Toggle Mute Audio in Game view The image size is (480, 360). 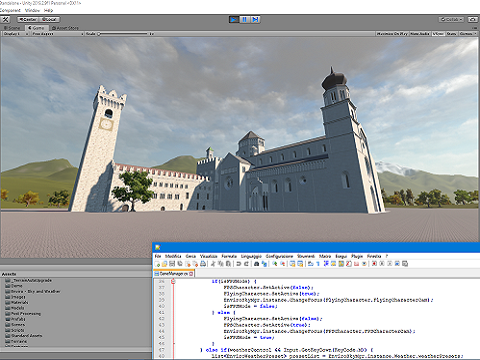point(420,34)
